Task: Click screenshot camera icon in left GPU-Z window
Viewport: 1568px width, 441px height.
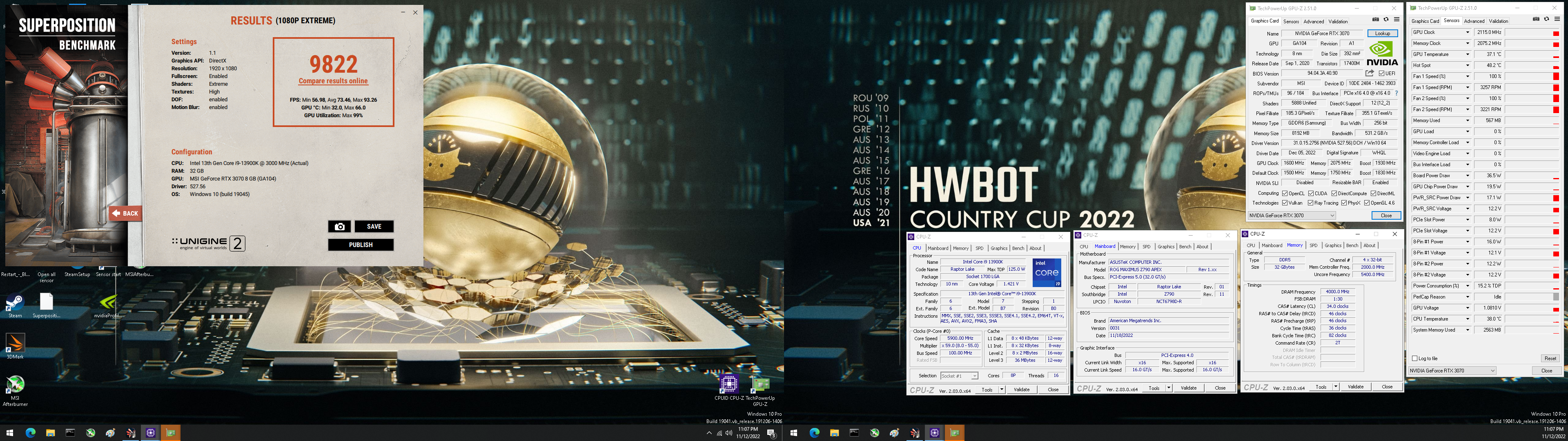Action: point(1375,20)
